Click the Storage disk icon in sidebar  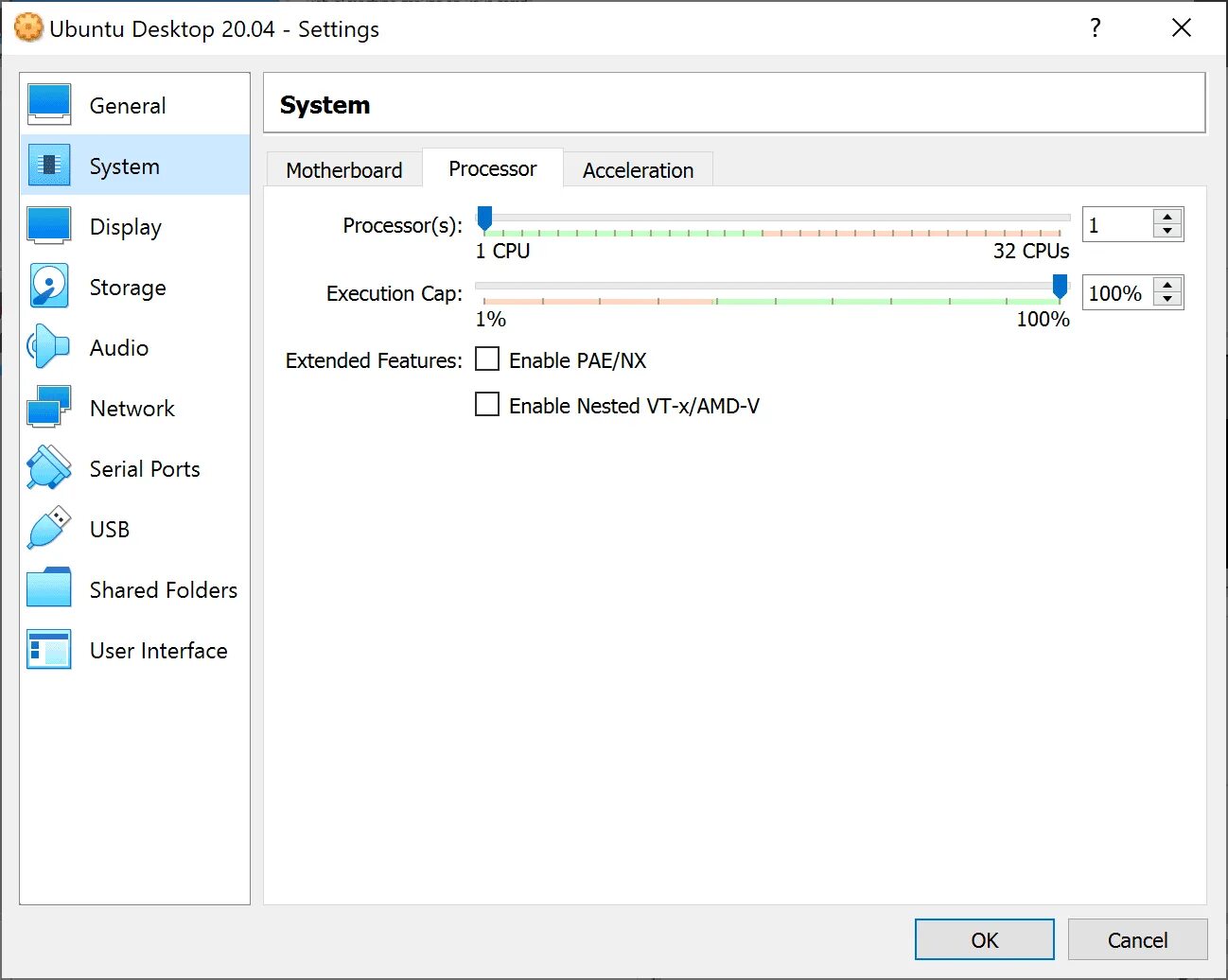click(x=49, y=287)
